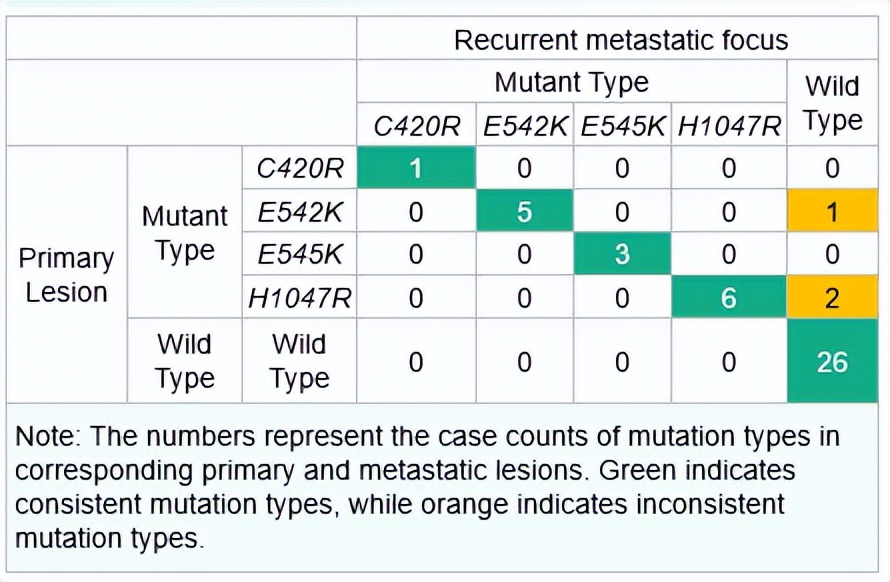
Task: Select the H1047R row label
Action: 299,297
